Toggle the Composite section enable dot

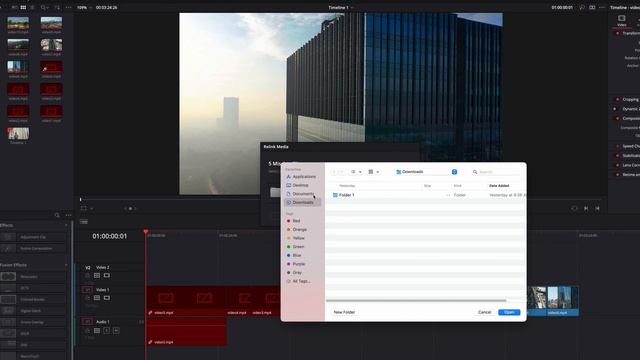617,118
